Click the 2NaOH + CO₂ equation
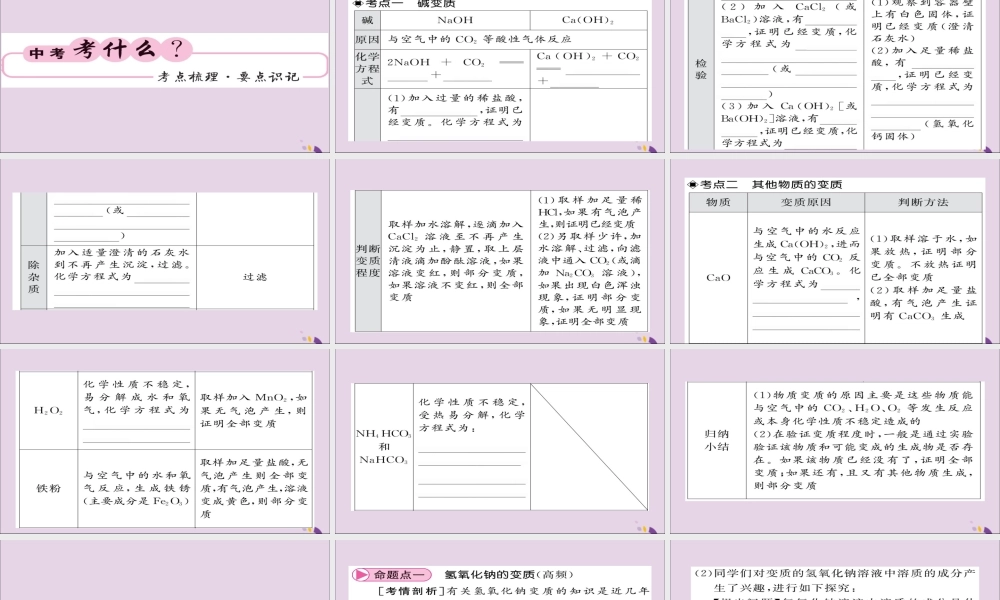This screenshot has width=1000, height=600. click(455, 68)
